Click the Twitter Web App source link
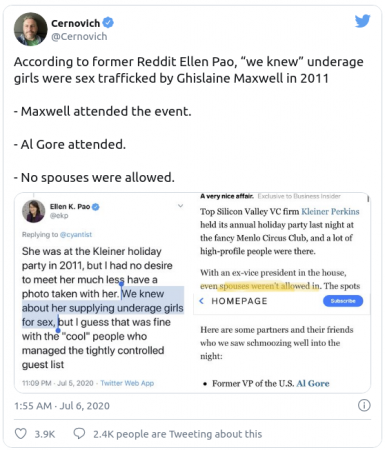Image resolution: width=385 pixels, height=450 pixels. [127, 383]
